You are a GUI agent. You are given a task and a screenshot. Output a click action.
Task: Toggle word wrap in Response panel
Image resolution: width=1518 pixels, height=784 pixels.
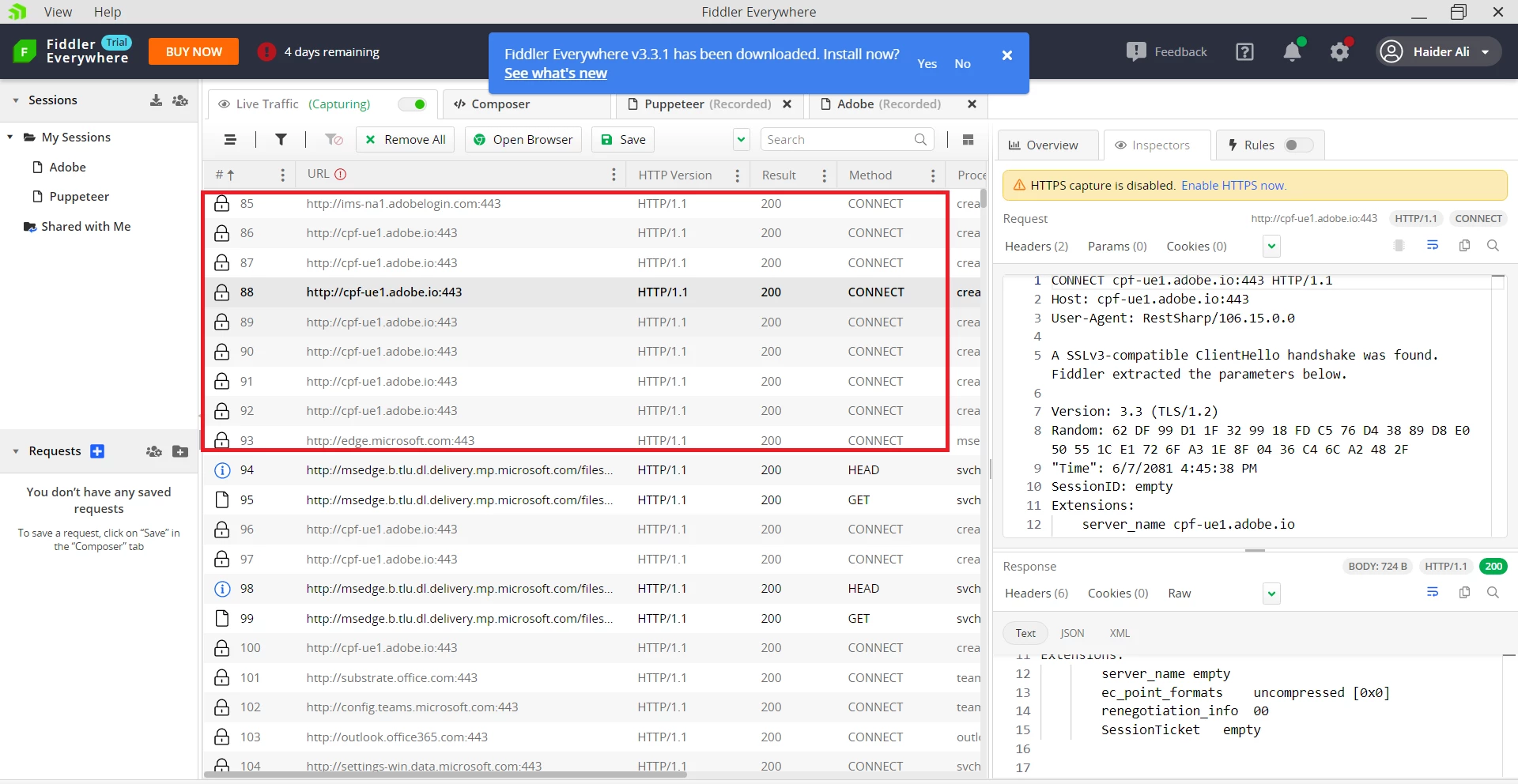tap(1433, 593)
